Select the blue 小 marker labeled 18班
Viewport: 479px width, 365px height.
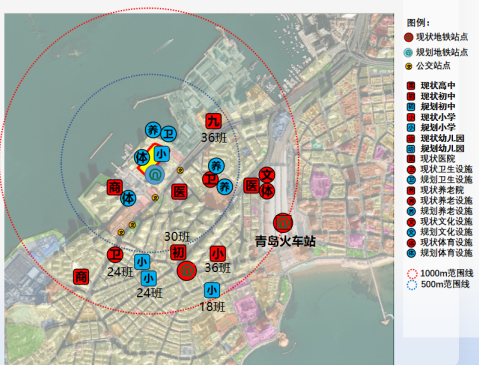(x=212, y=290)
